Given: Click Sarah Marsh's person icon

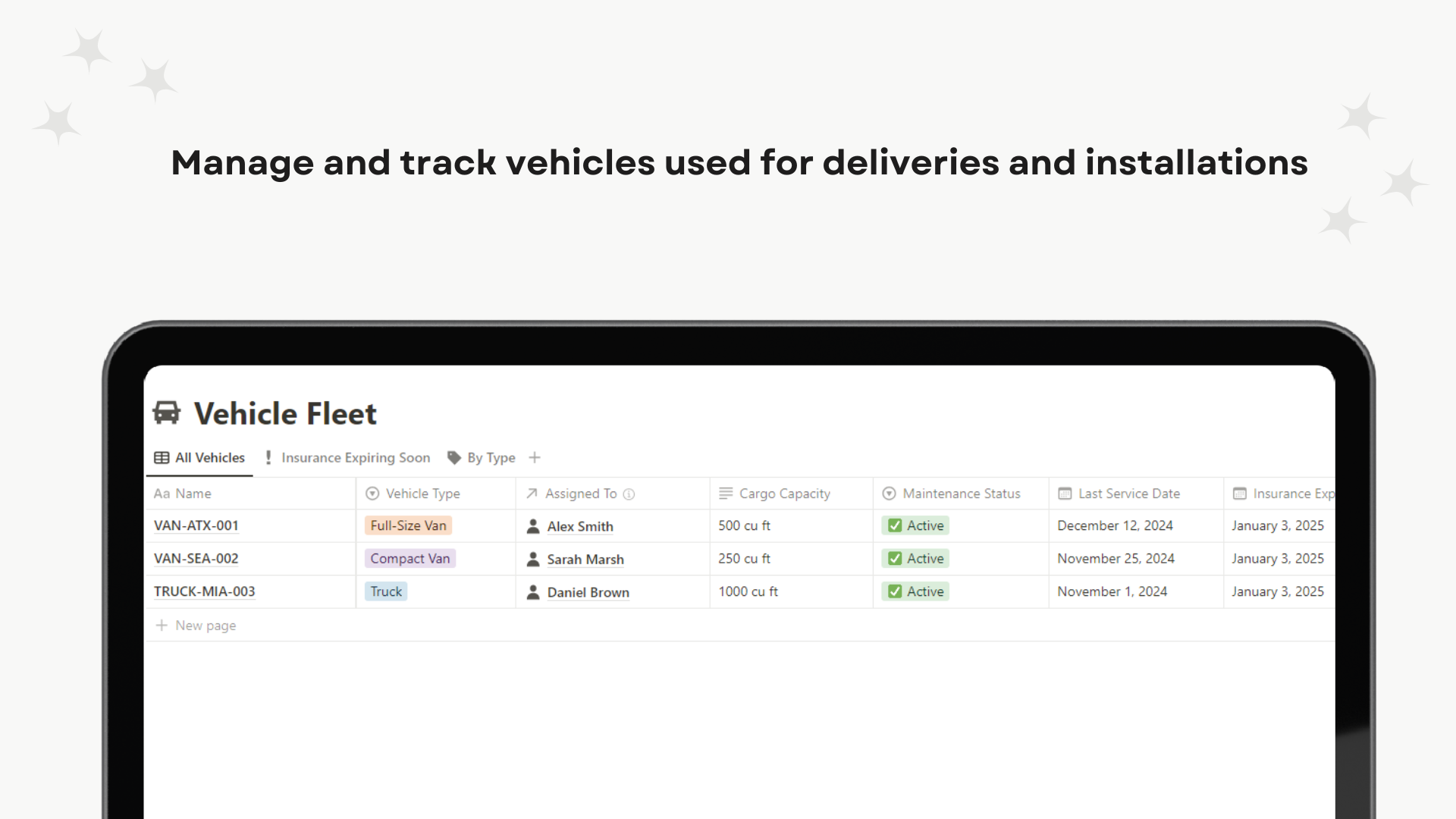Looking at the screenshot, I should [533, 560].
